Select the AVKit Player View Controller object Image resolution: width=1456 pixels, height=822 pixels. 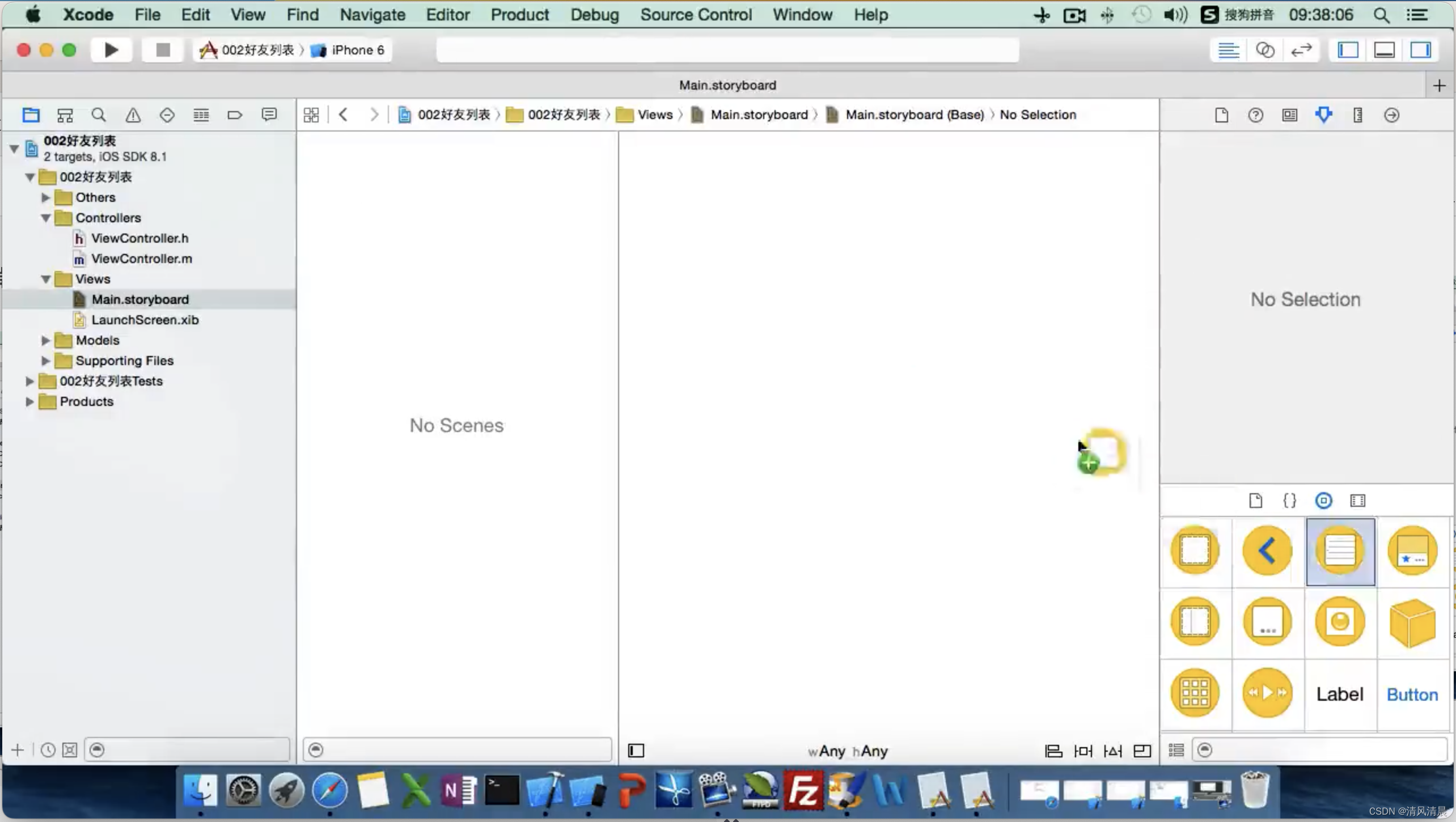click(1267, 693)
